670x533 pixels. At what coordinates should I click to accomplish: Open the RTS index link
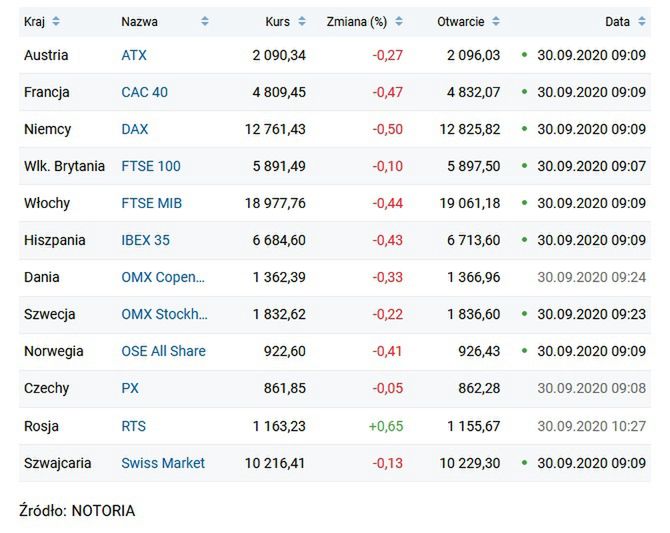[133, 426]
